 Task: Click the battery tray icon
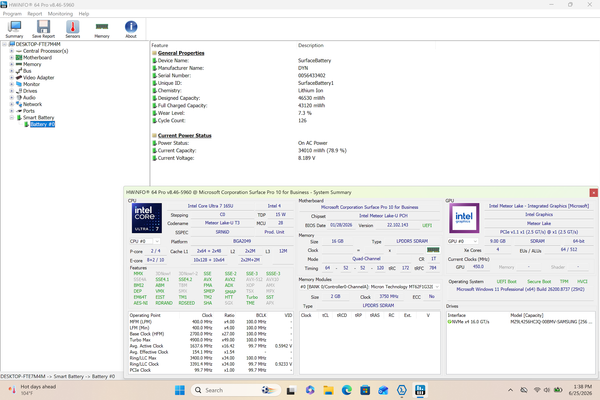pyautogui.click(x=558, y=390)
